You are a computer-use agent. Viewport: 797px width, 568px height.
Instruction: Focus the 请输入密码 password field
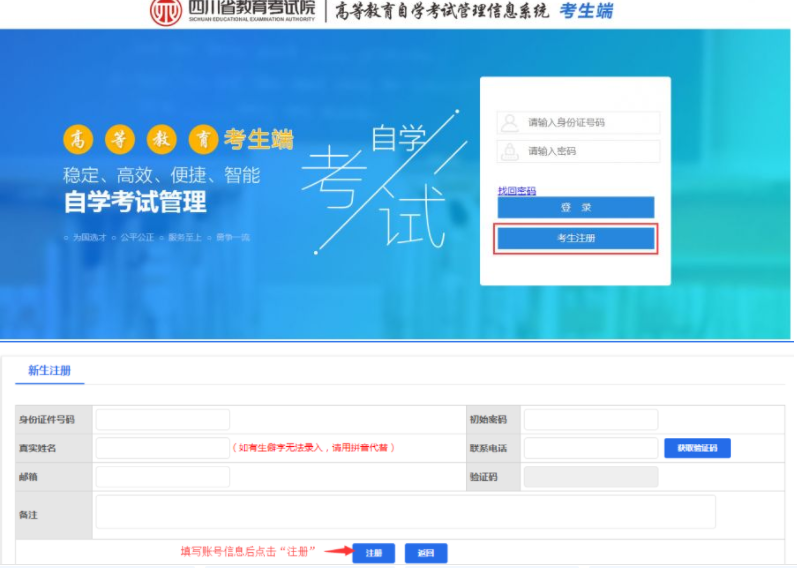tap(578, 151)
